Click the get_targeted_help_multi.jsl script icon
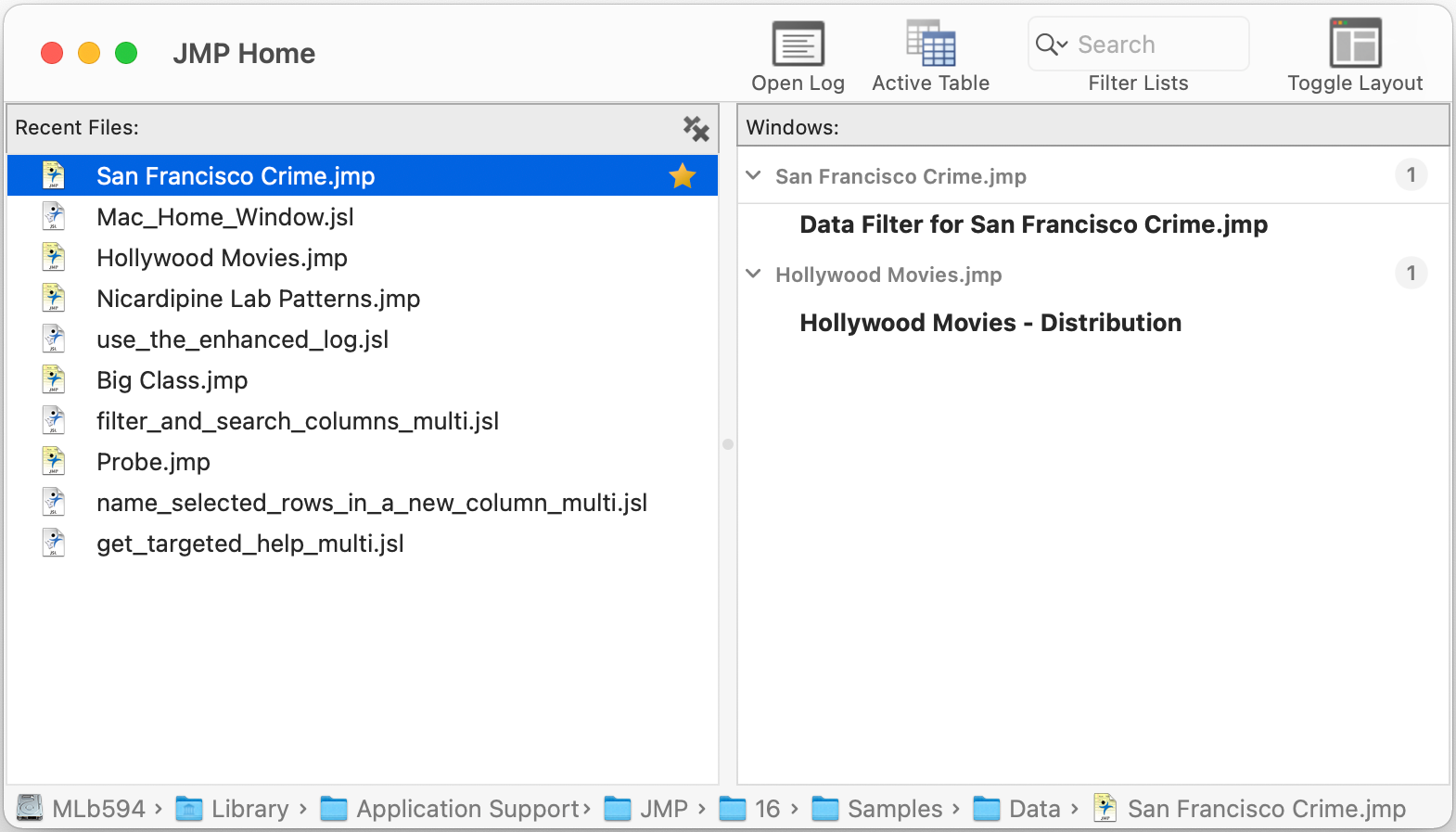The height and width of the screenshot is (832, 1456). (x=54, y=544)
